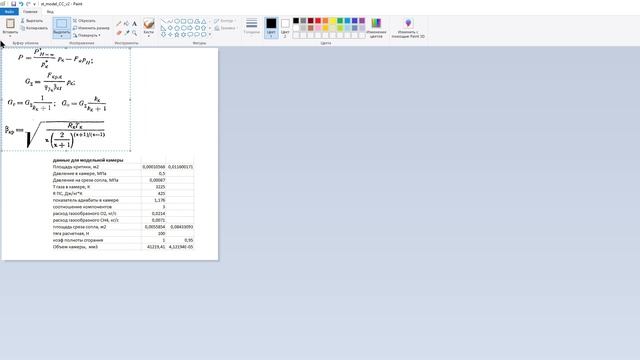Select the Four-point star shape

coord(170,35)
